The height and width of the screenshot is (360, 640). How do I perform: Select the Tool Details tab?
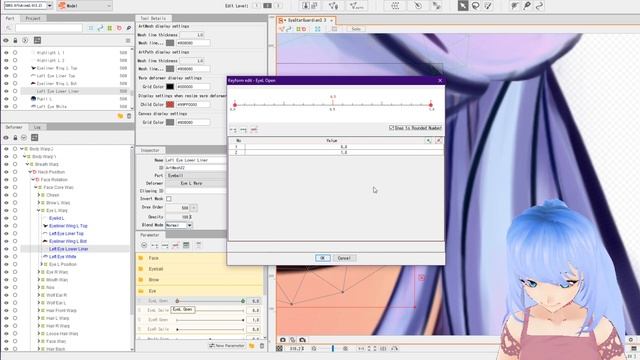153,18
